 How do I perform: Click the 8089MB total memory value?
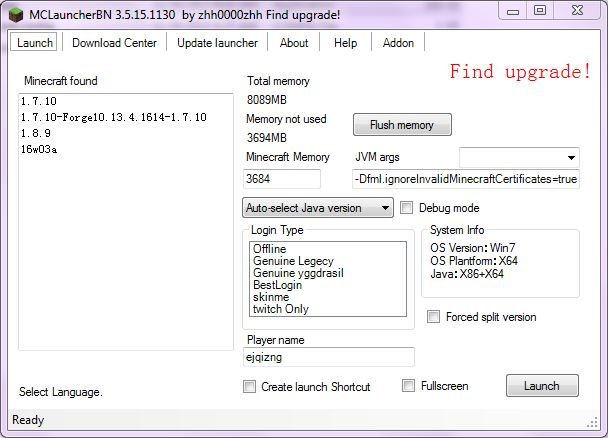pos(267,100)
